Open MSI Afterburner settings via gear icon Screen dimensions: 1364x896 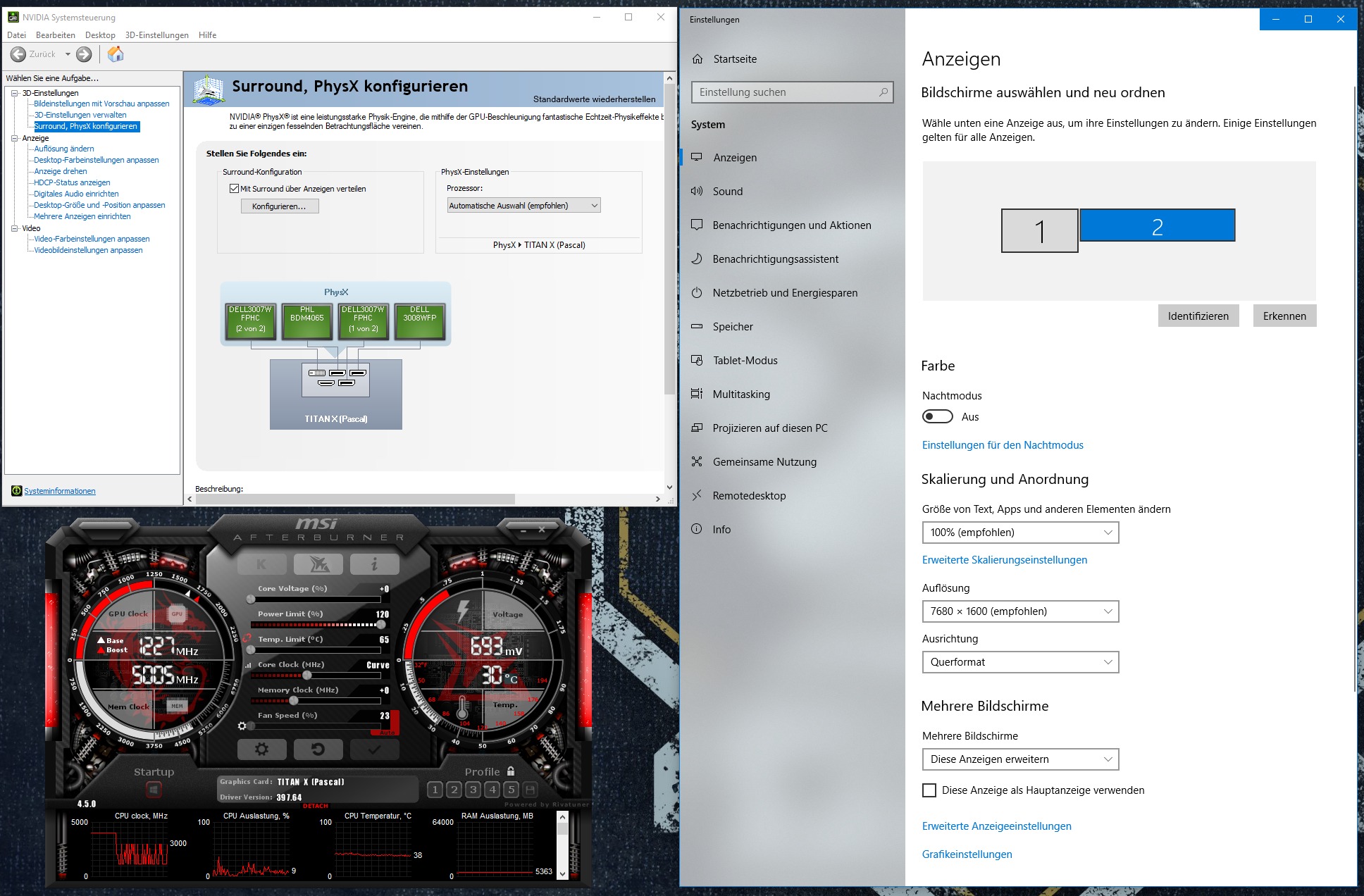tap(261, 749)
